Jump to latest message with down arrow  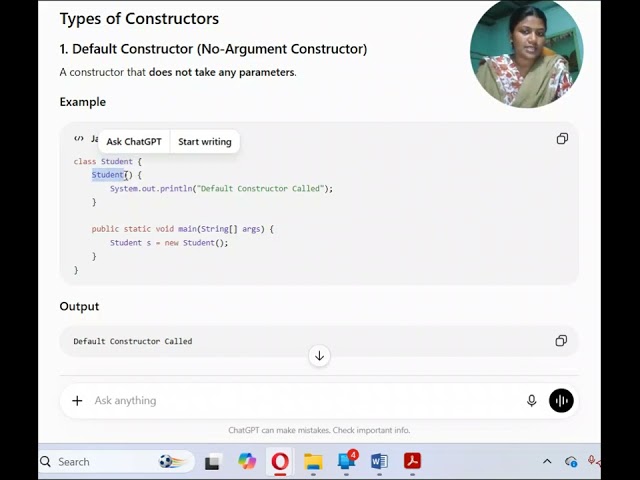tap(320, 356)
